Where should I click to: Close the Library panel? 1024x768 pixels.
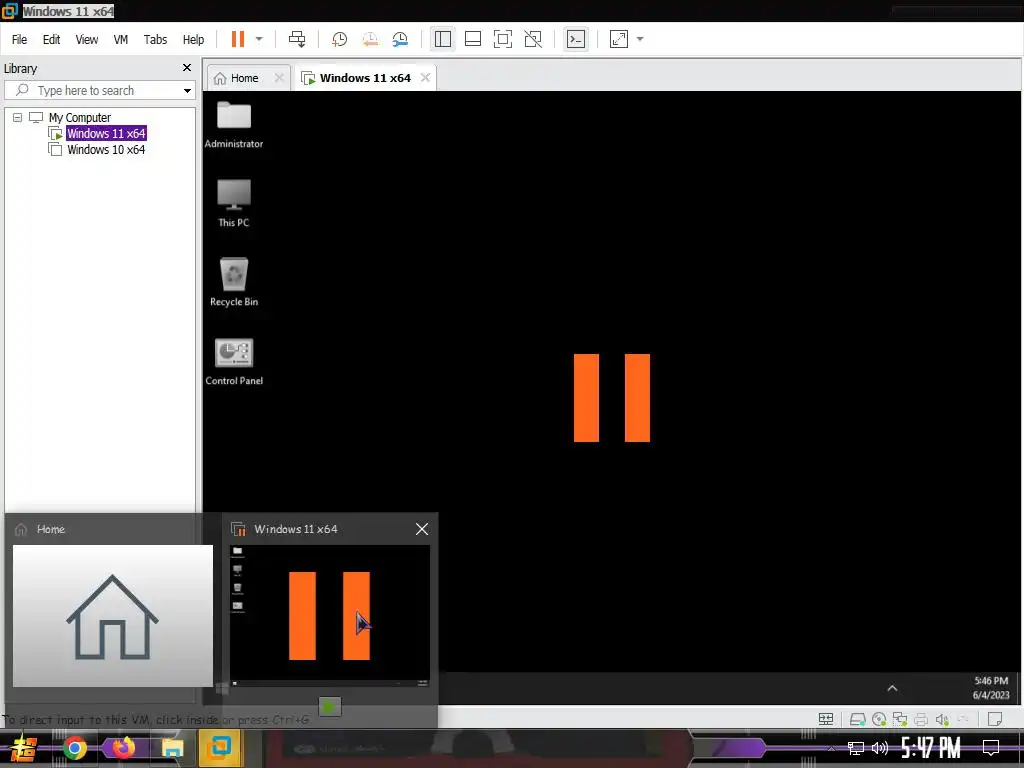[x=187, y=68]
